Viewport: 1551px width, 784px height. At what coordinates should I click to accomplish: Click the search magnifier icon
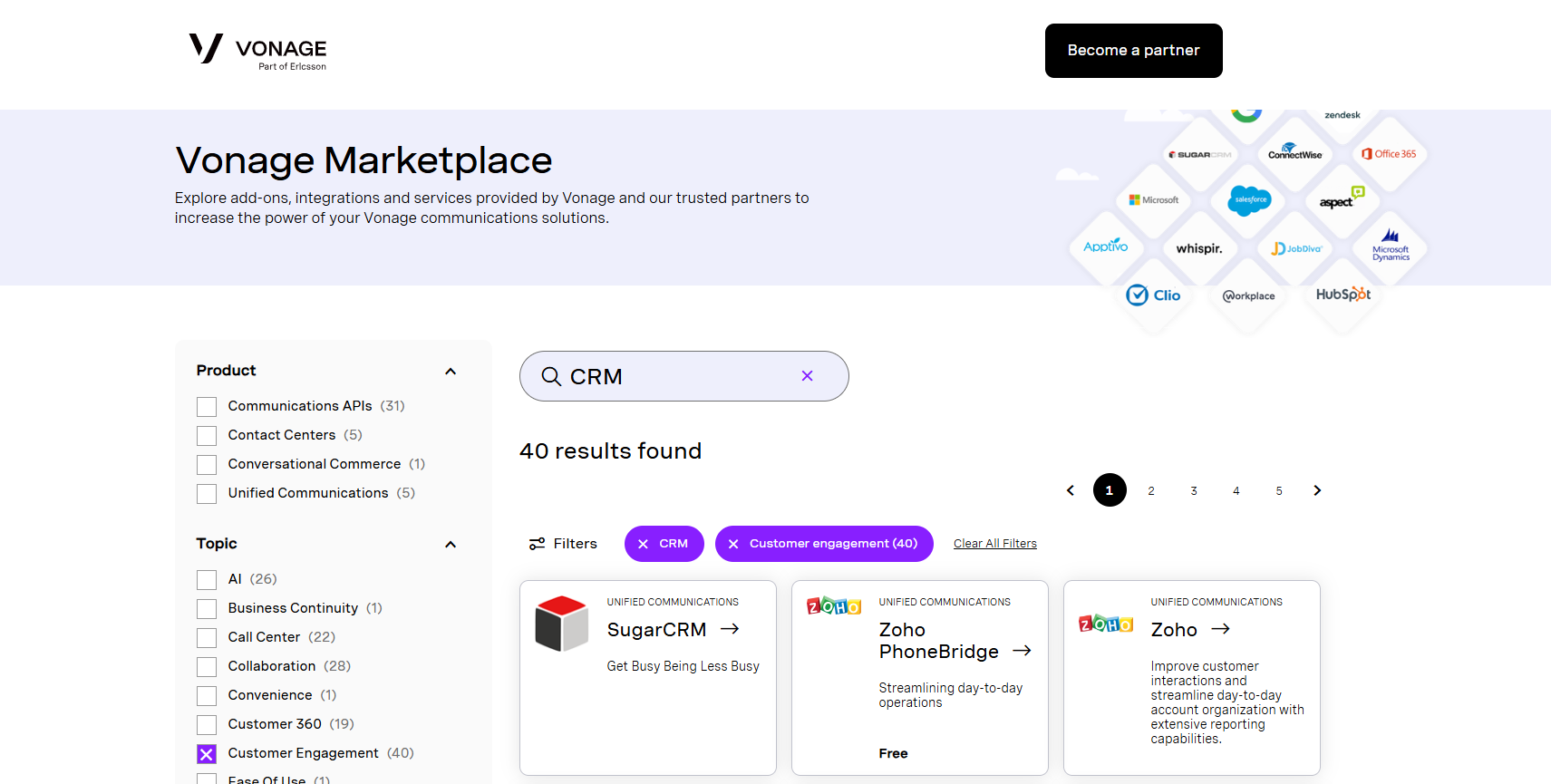pyautogui.click(x=551, y=376)
